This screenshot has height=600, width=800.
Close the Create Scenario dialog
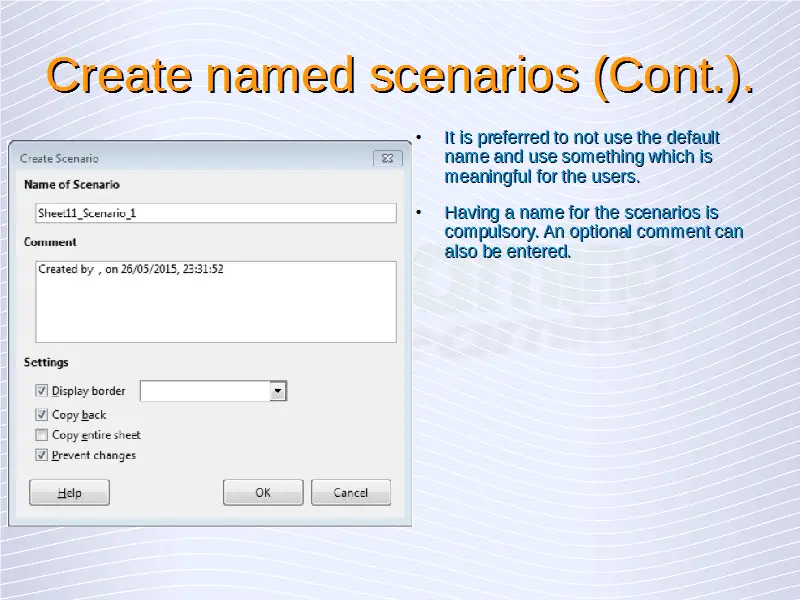click(x=388, y=158)
